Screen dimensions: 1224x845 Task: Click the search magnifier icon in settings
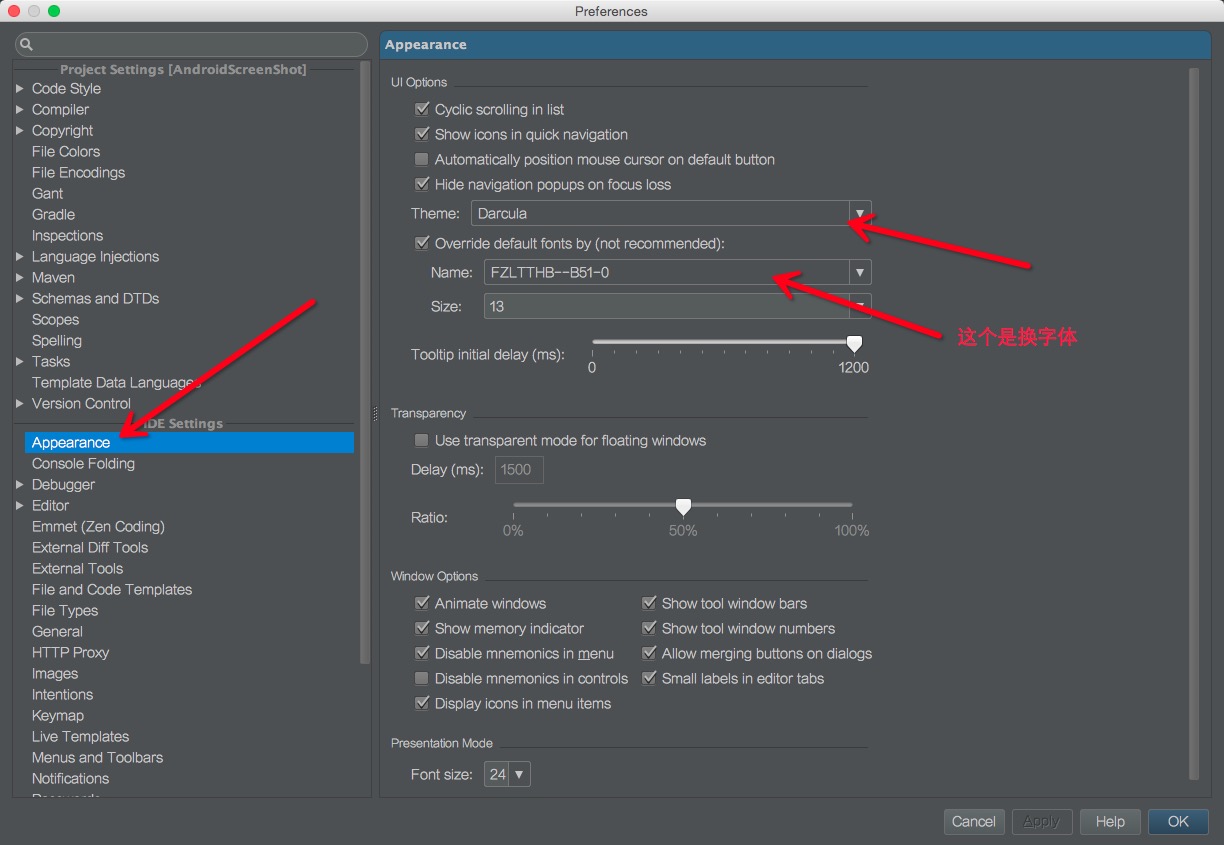point(26,45)
